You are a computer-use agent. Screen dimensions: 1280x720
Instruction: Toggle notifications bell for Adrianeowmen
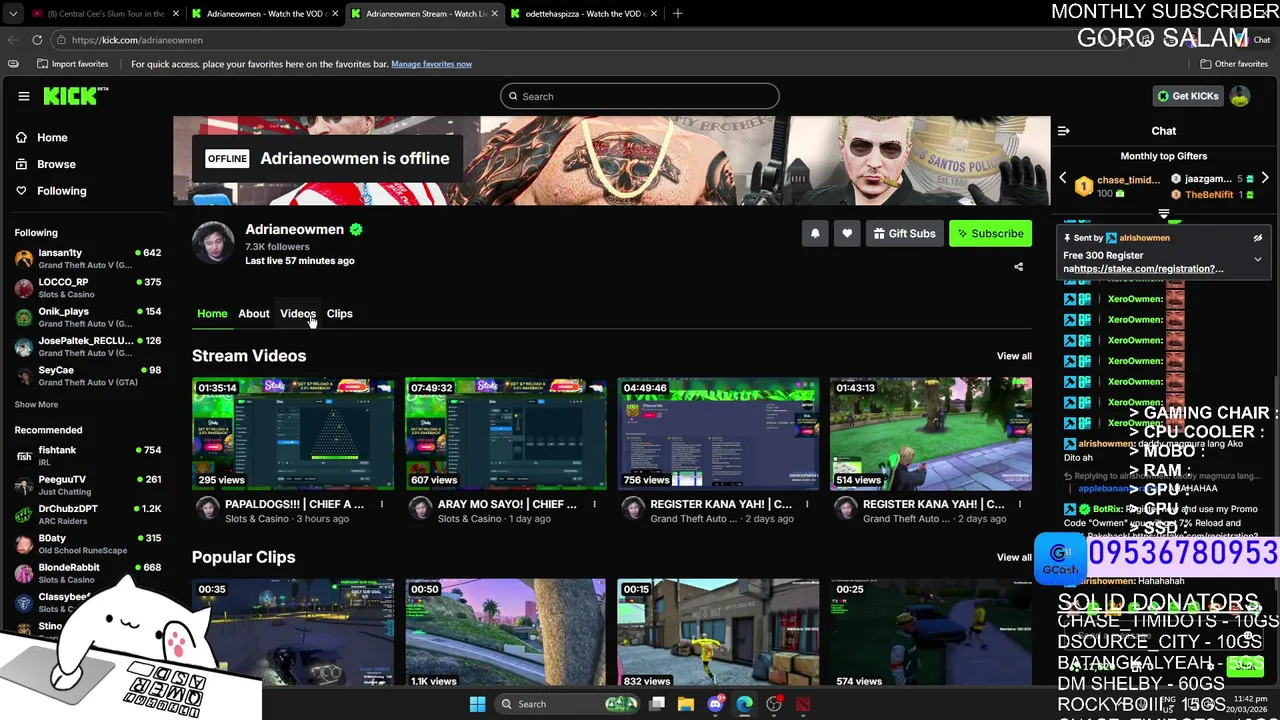[815, 233]
